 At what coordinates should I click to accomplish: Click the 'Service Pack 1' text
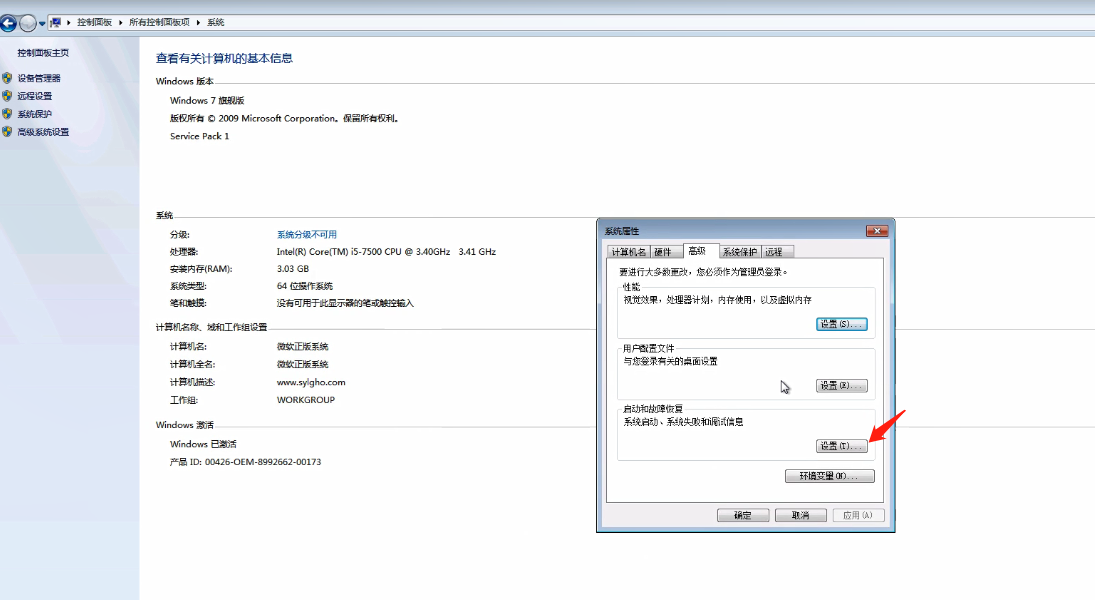click(x=199, y=136)
